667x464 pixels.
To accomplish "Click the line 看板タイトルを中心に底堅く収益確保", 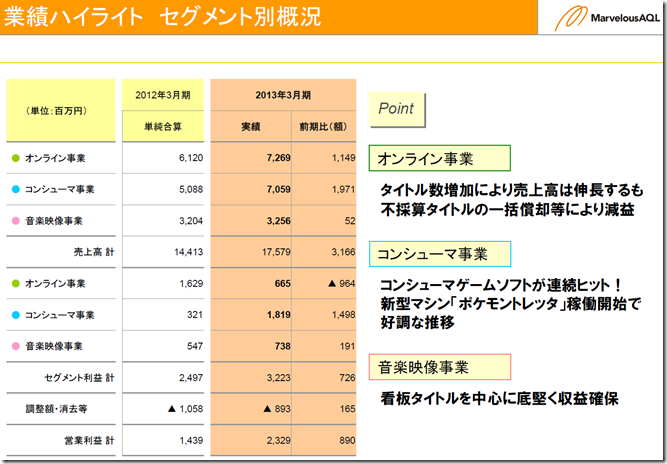I will coord(499,399).
